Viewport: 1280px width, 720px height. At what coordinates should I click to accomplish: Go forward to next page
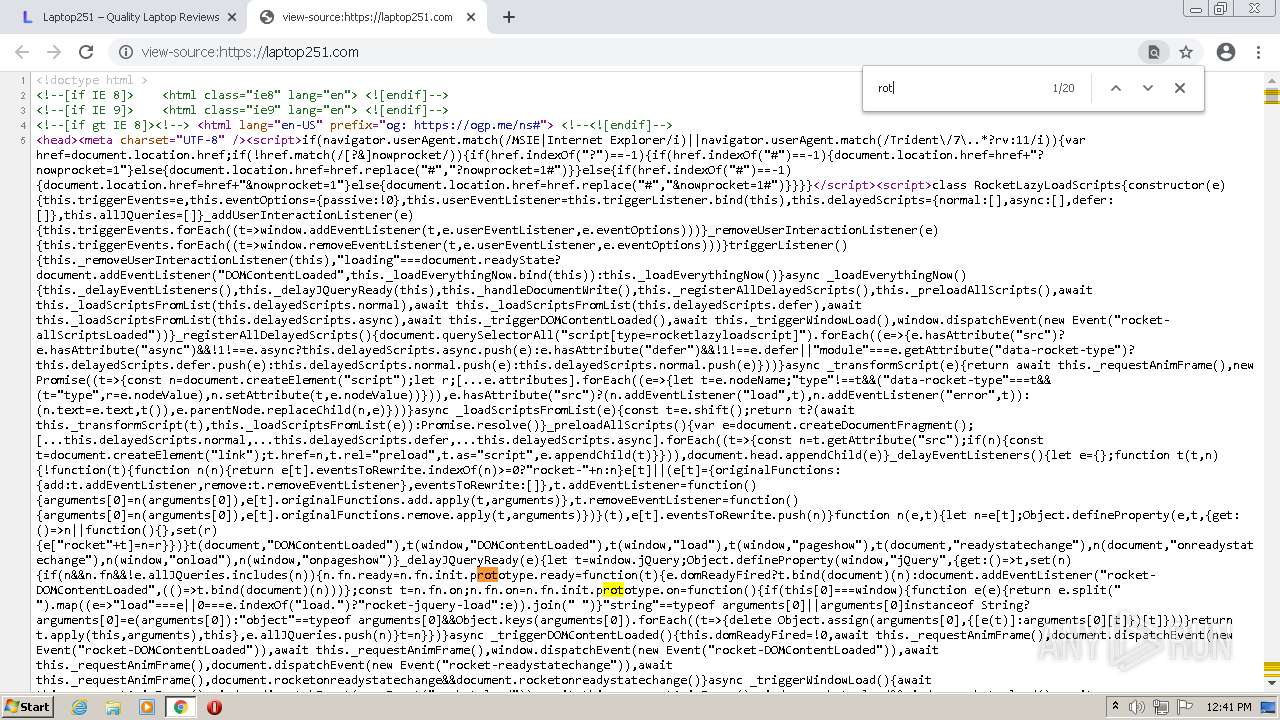tap(54, 52)
